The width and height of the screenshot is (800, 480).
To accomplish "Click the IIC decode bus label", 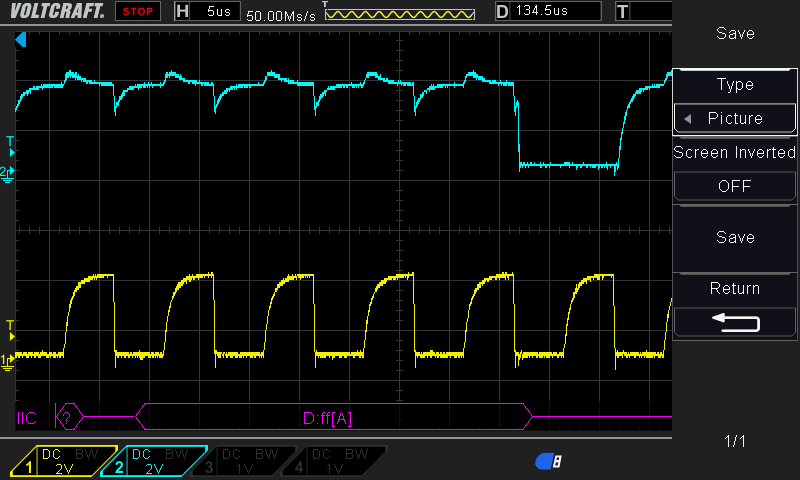I will [27, 417].
